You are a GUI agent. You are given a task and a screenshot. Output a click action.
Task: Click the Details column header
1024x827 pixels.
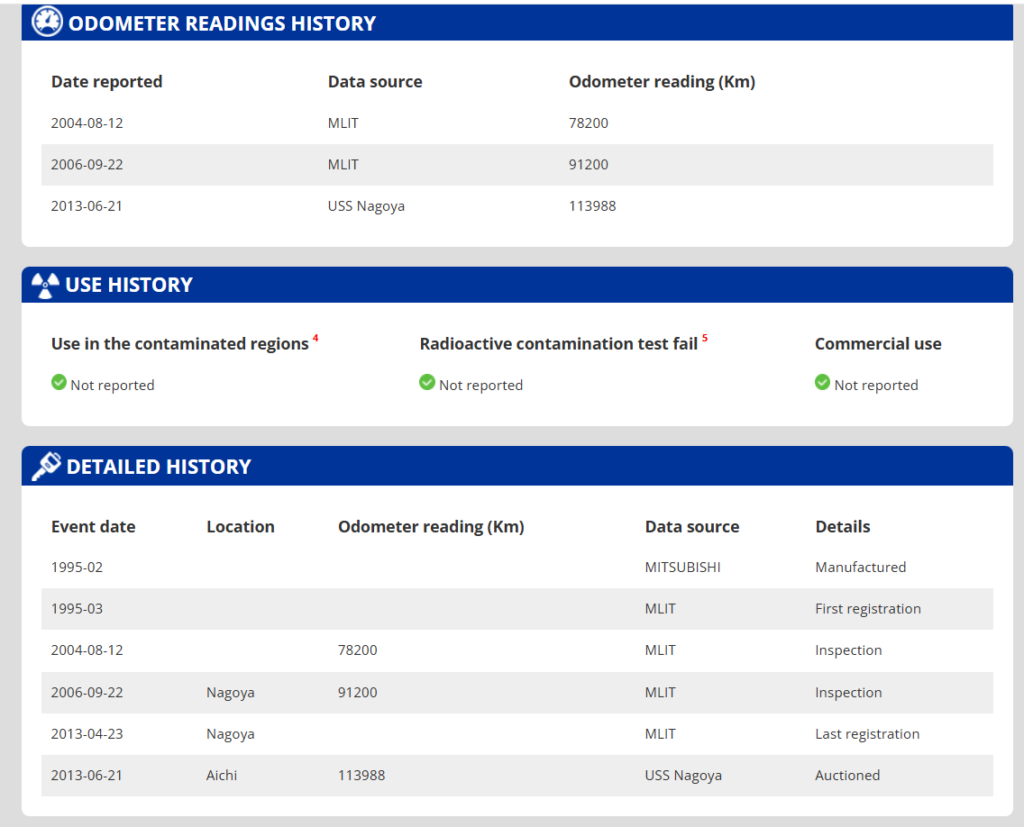[842, 527]
